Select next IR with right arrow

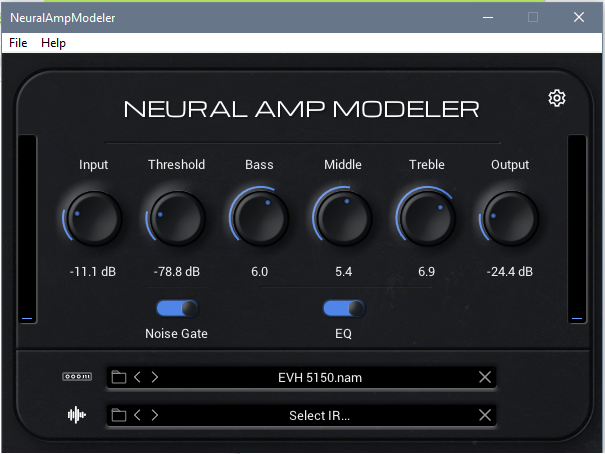[x=155, y=415]
